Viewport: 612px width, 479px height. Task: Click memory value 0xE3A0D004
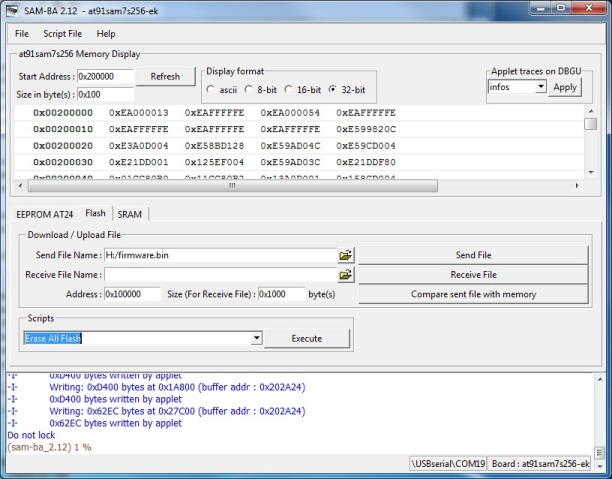pos(139,146)
